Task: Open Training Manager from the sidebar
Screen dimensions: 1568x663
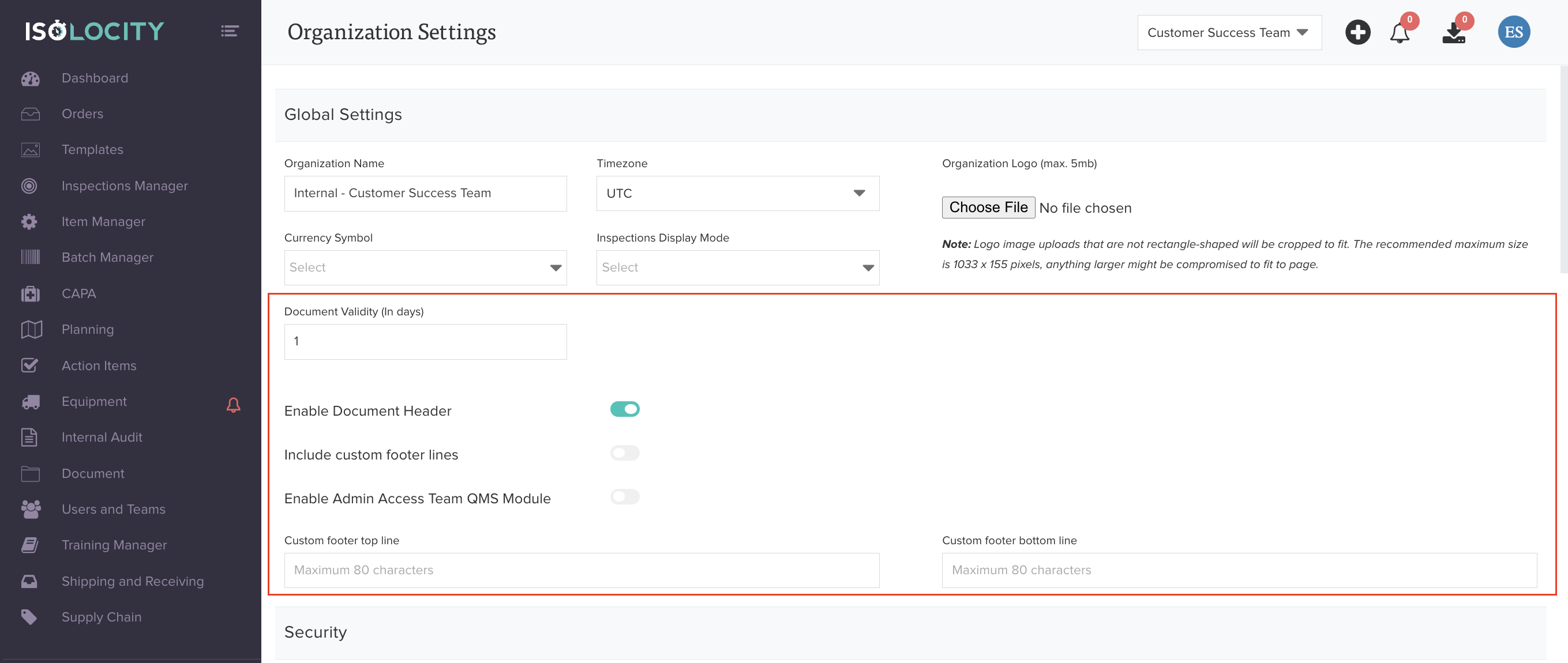Action: (114, 545)
